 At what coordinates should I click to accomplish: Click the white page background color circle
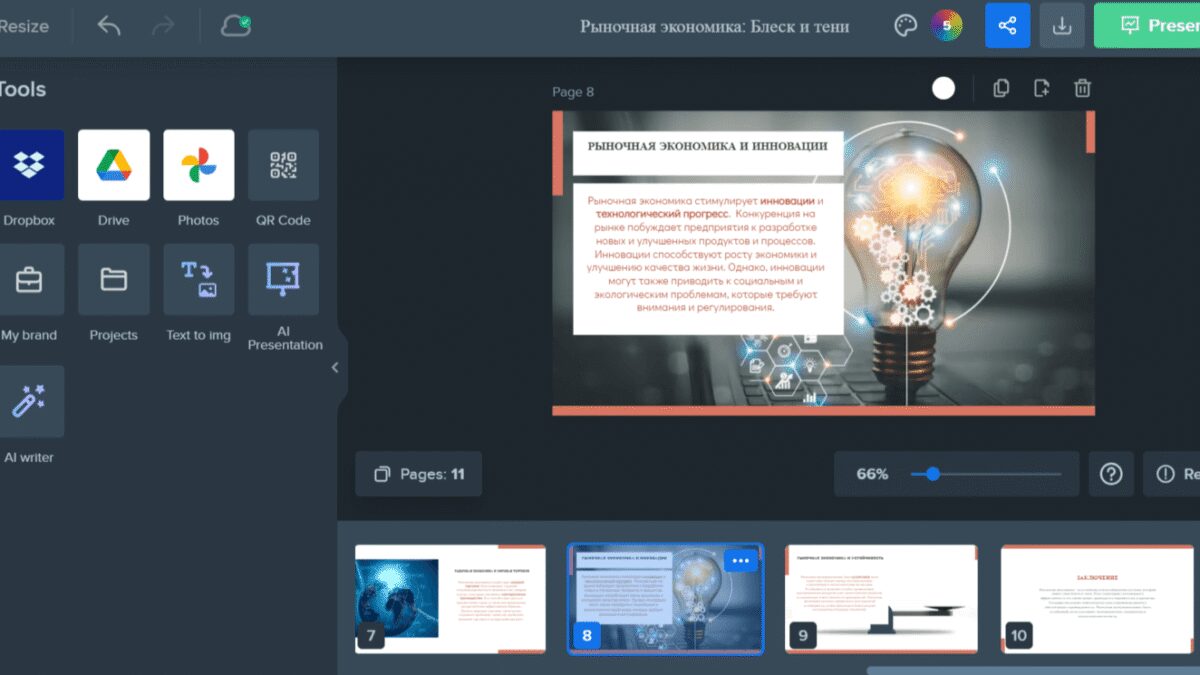click(943, 88)
